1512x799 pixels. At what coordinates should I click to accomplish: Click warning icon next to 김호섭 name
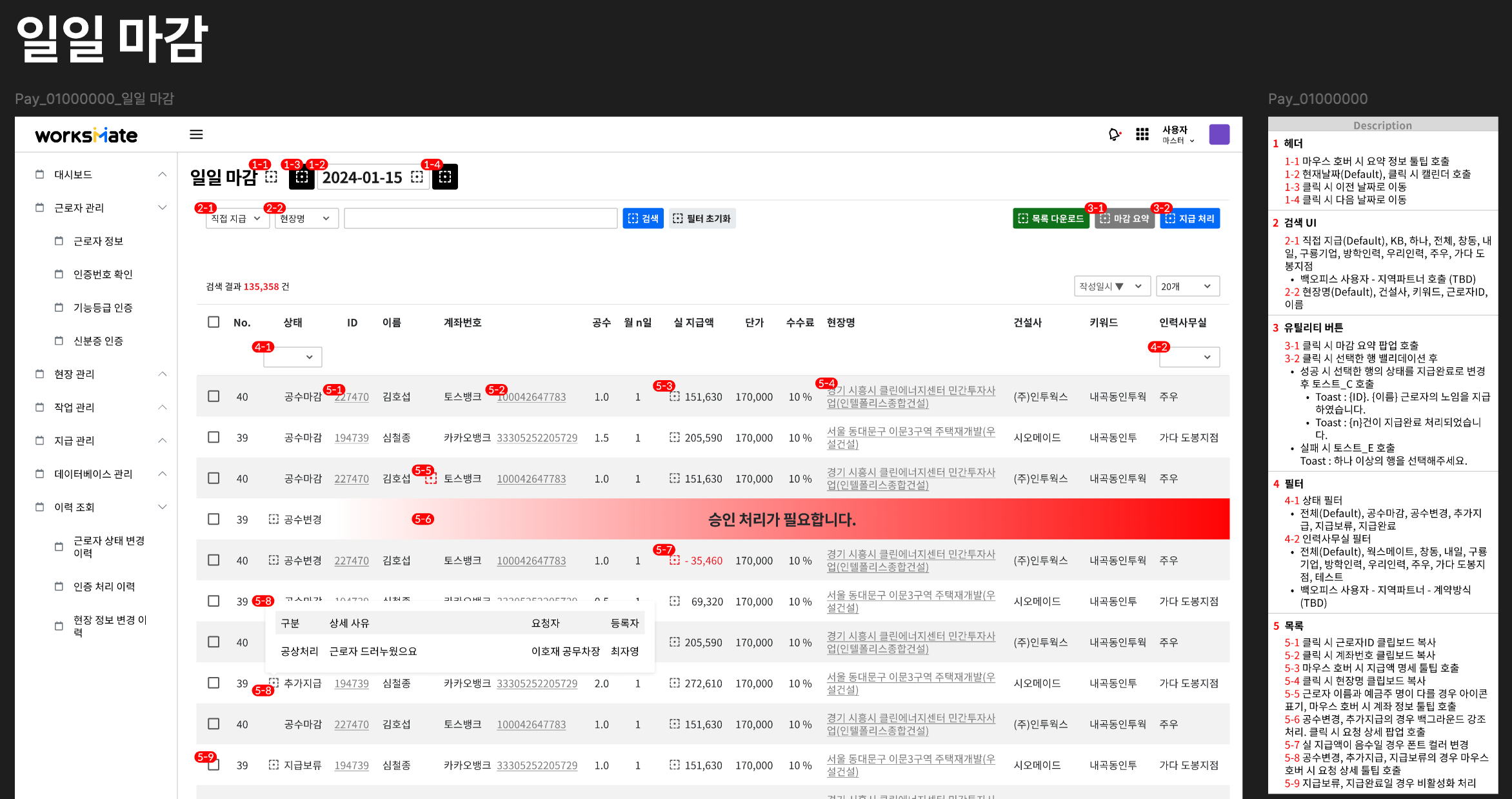pos(431,478)
